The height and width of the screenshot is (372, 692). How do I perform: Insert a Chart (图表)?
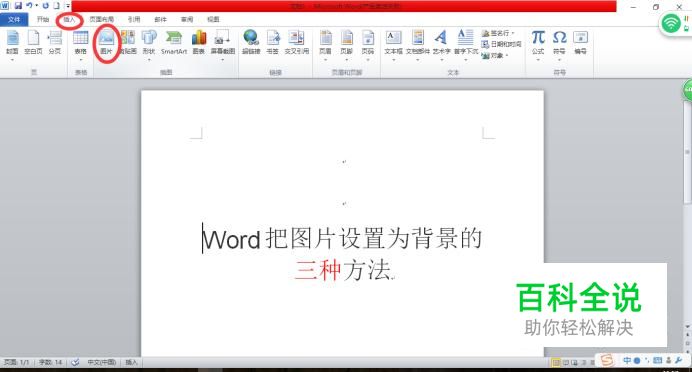click(199, 42)
